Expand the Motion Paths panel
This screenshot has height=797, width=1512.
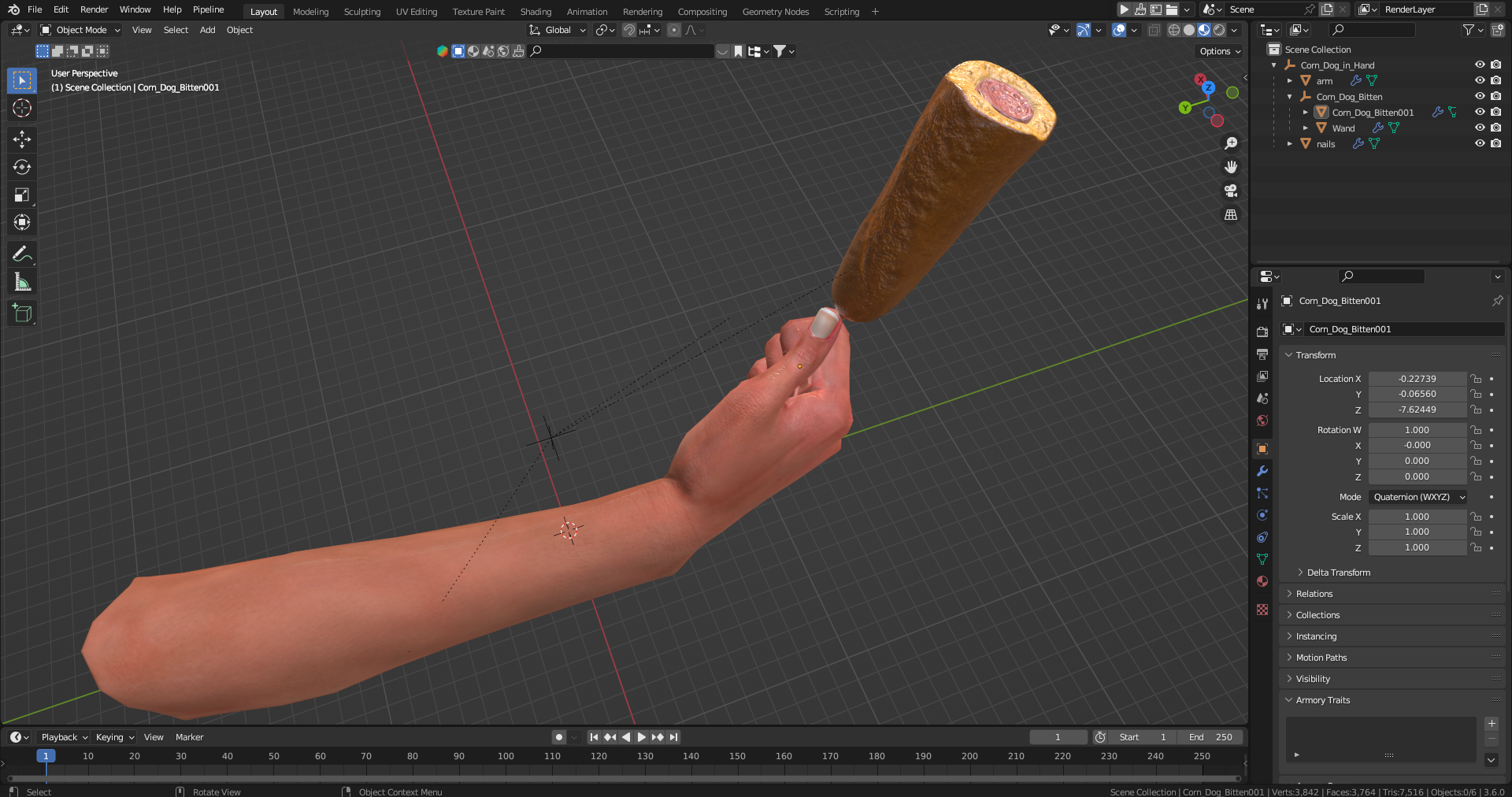1321,658
